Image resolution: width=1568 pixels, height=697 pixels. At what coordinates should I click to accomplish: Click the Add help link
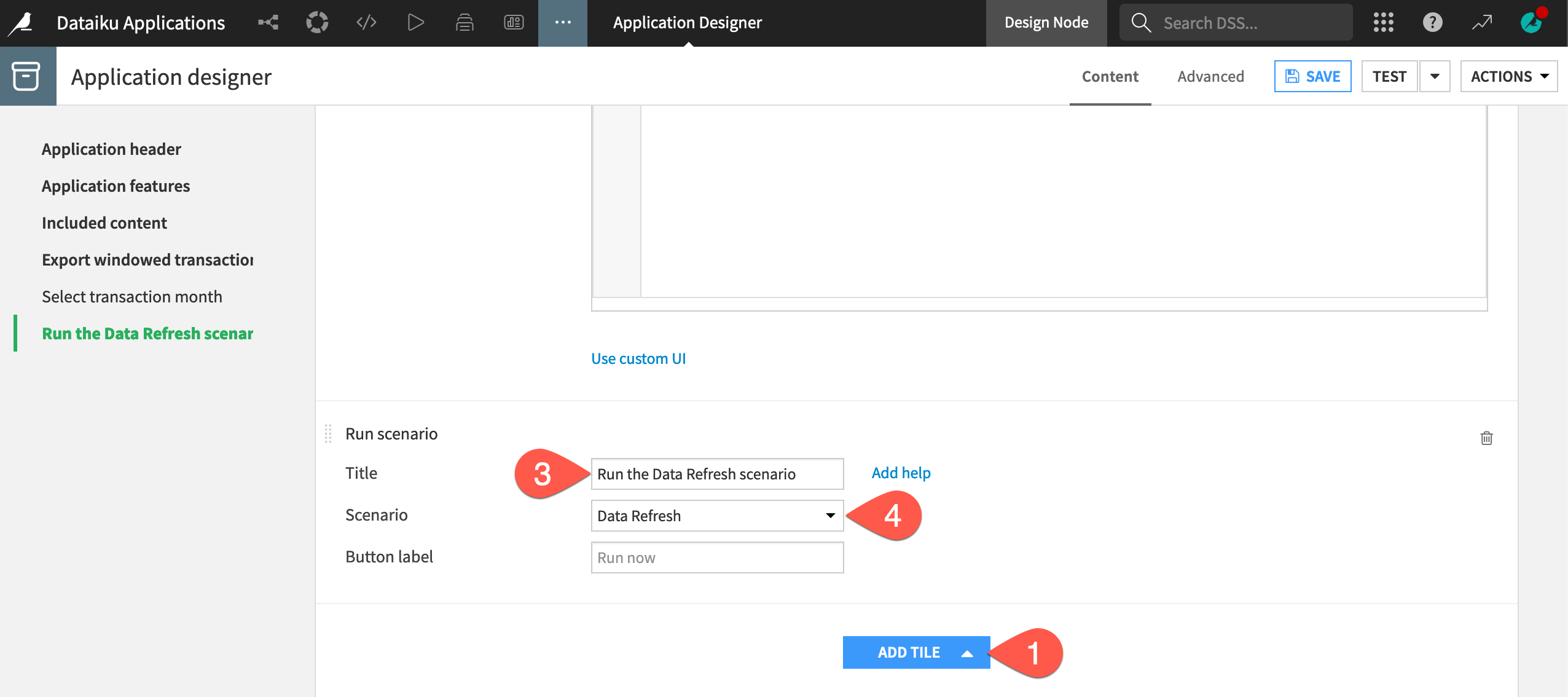coord(901,473)
